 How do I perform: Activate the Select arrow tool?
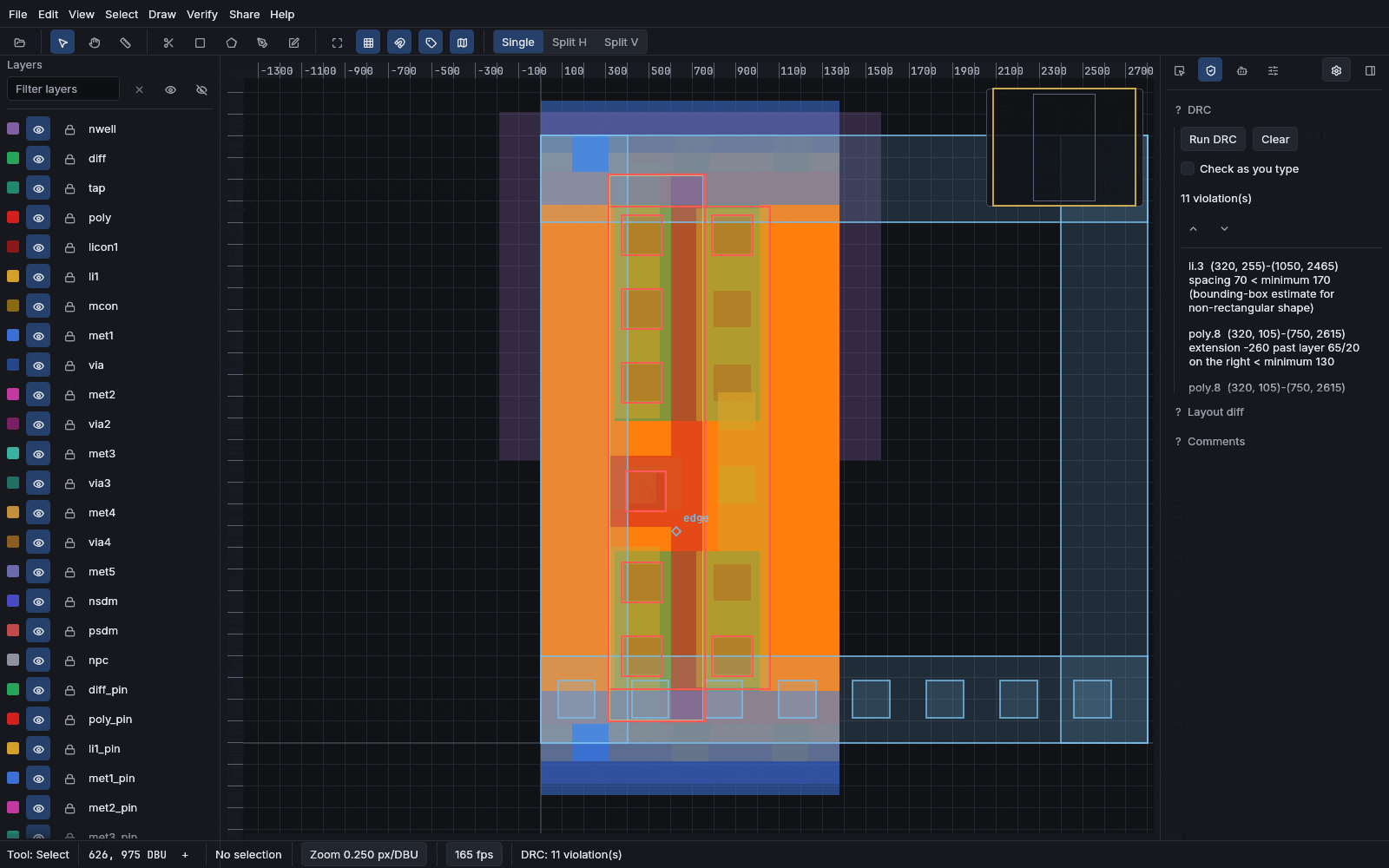tap(63, 43)
